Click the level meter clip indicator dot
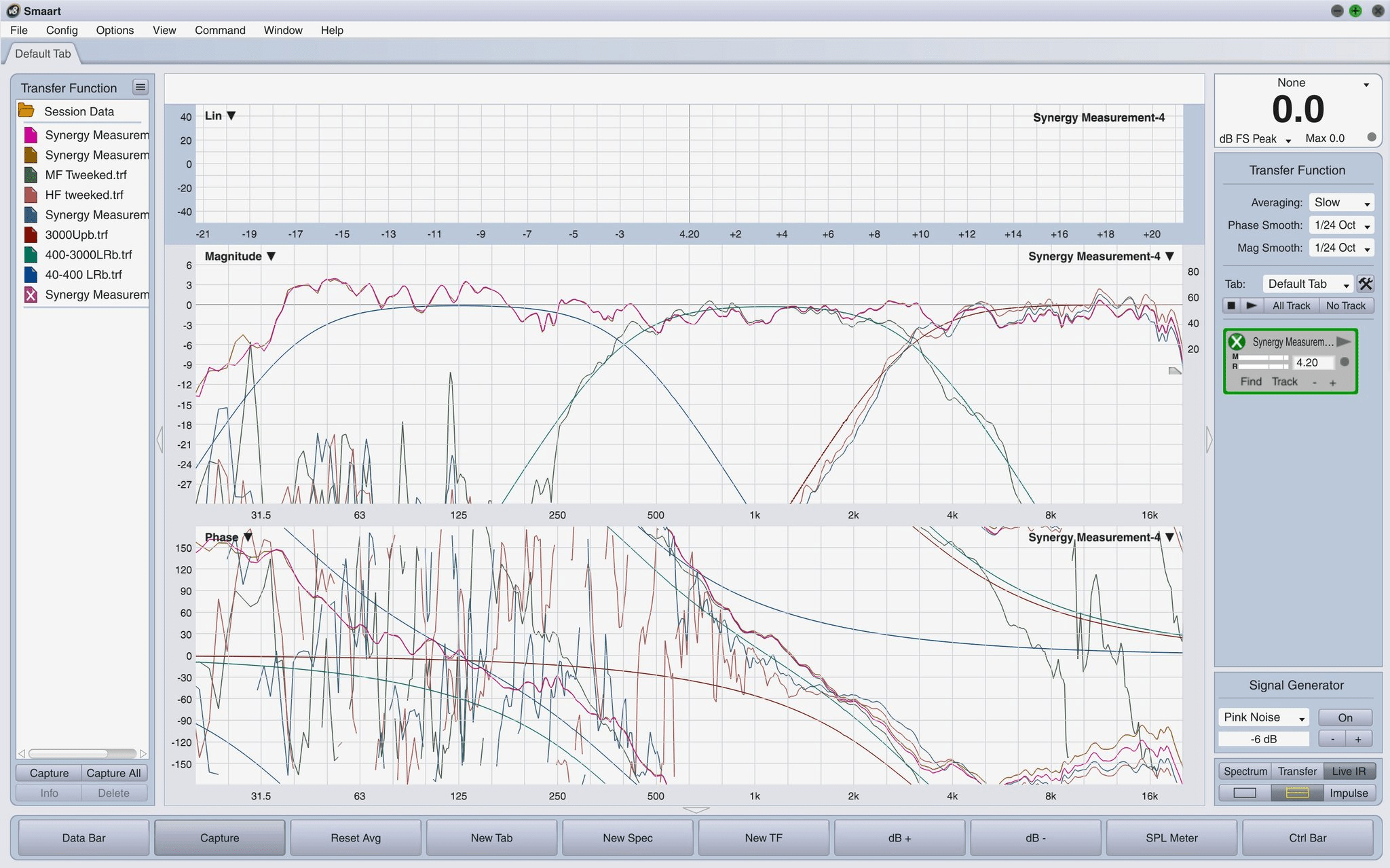 [x=1372, y=137]
